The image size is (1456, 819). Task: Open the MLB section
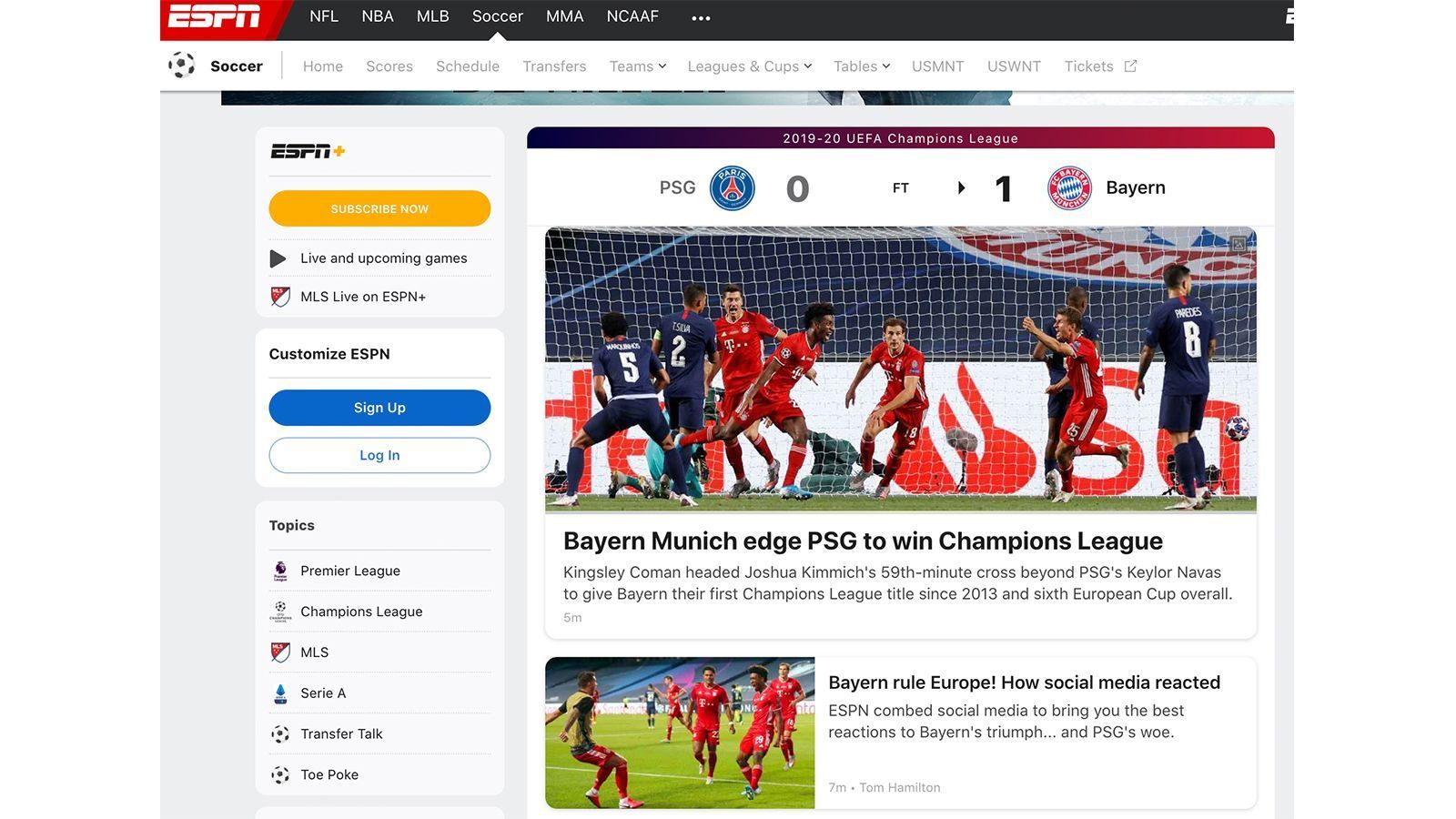[x=433, y=16]
